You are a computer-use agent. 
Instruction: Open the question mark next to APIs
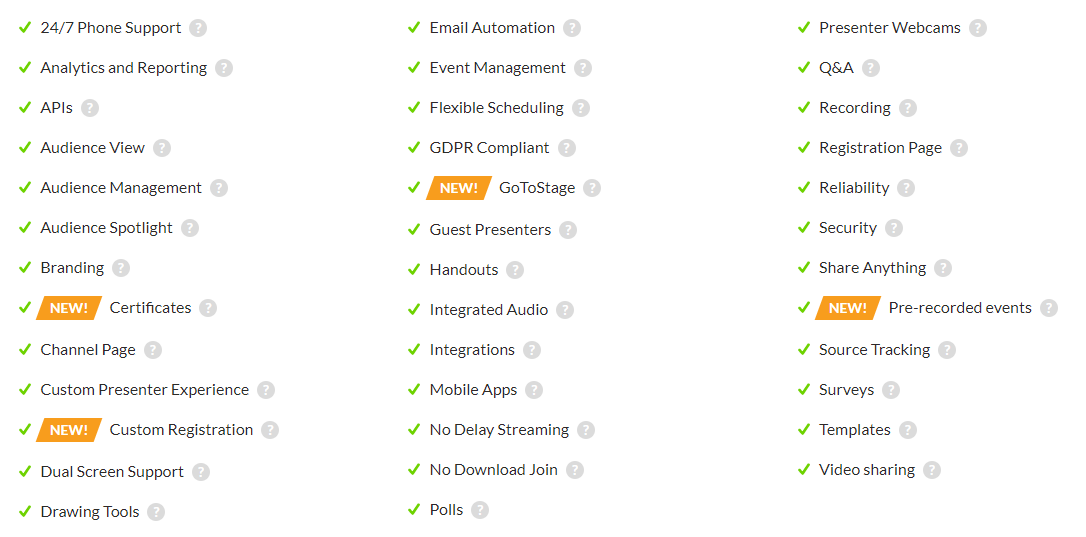[x=90, y=108]
